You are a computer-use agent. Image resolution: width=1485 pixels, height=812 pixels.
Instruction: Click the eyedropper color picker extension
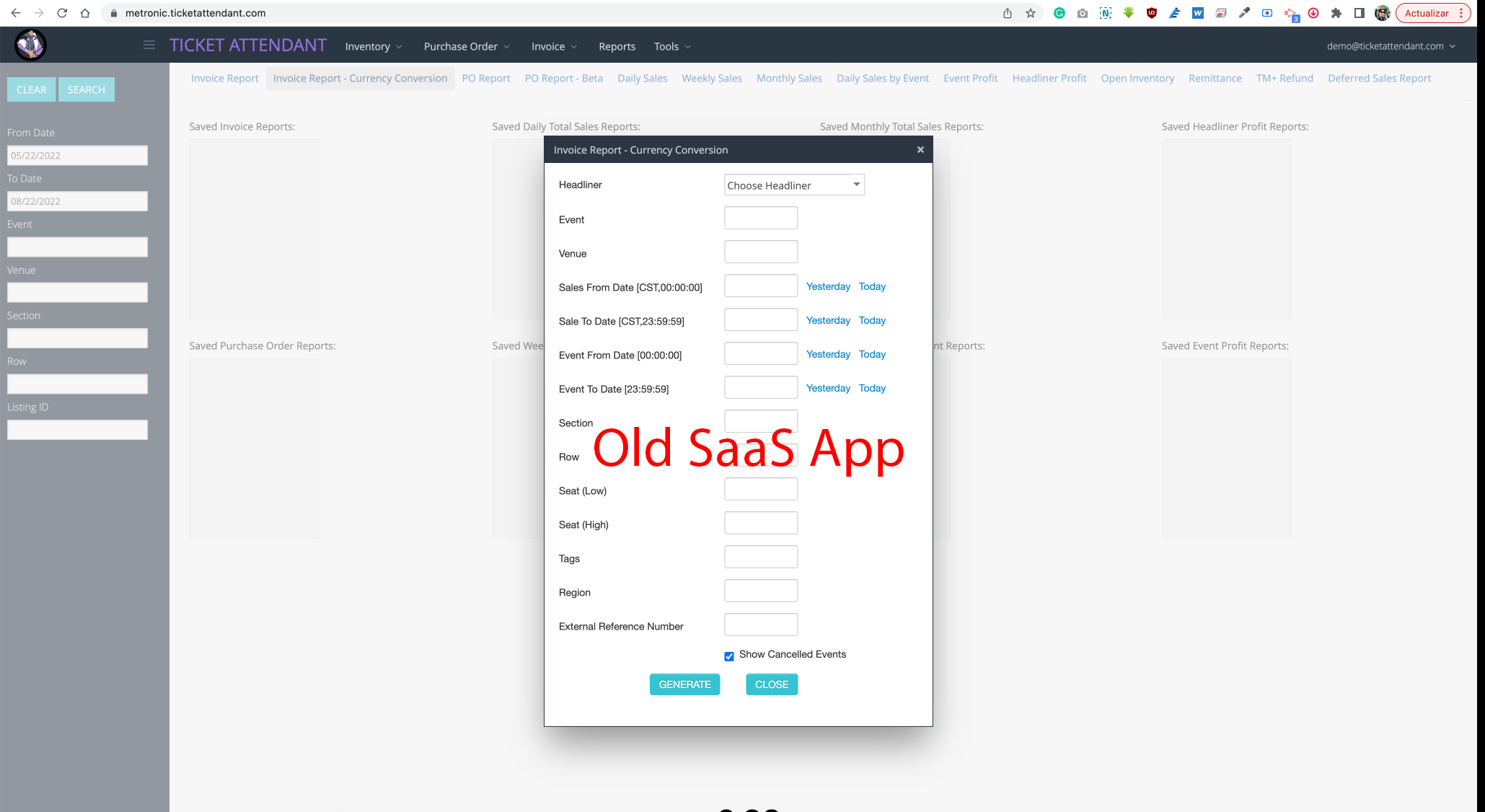tap(1244, 13)
